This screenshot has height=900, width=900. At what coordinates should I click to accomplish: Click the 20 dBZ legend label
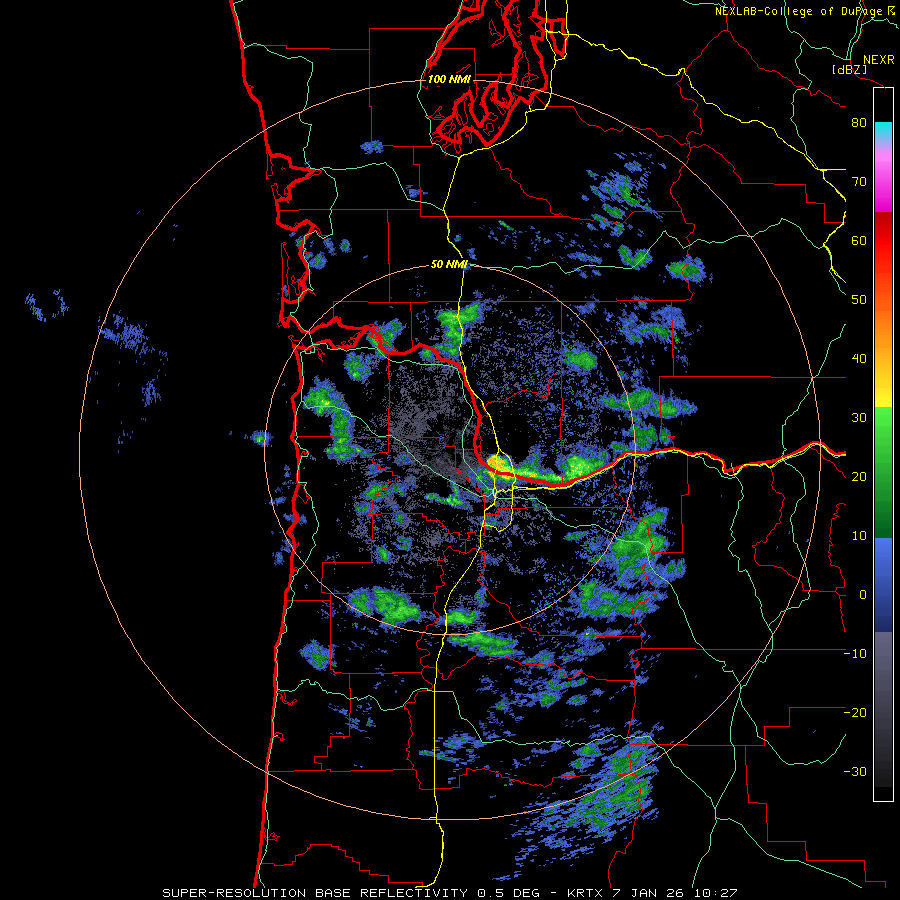pyautogui.click(x=859, y=476)
